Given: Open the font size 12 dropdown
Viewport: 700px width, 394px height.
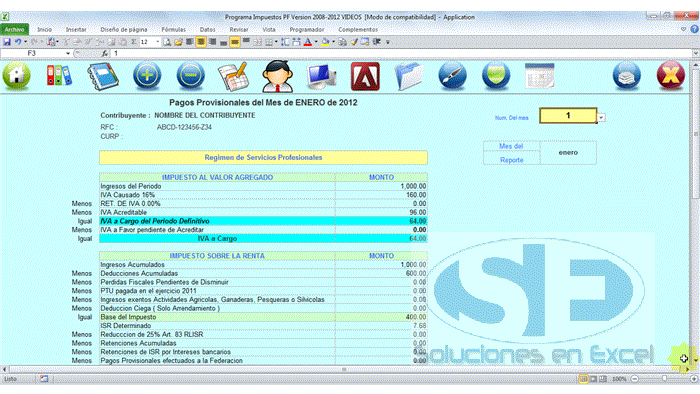Looking at the screenshot, I should [158, 42].
